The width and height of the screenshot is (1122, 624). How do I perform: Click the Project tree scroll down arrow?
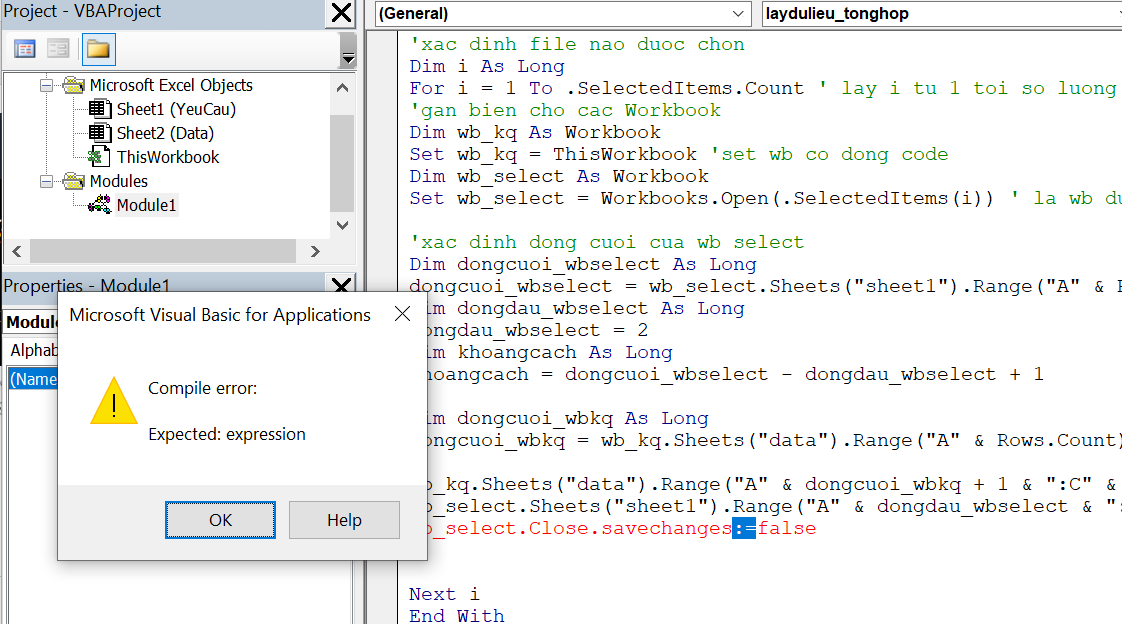(342, 225)
